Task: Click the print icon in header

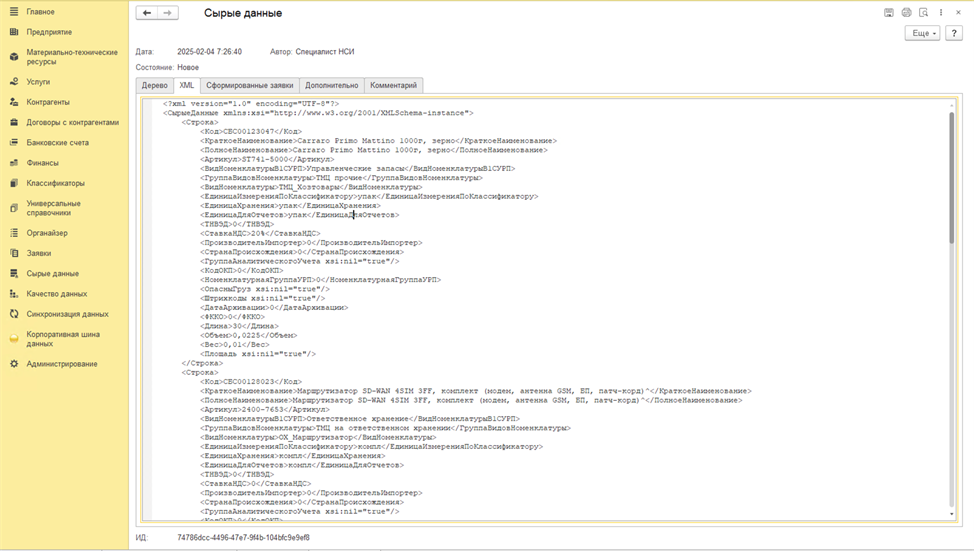Action: click(906, 13)
